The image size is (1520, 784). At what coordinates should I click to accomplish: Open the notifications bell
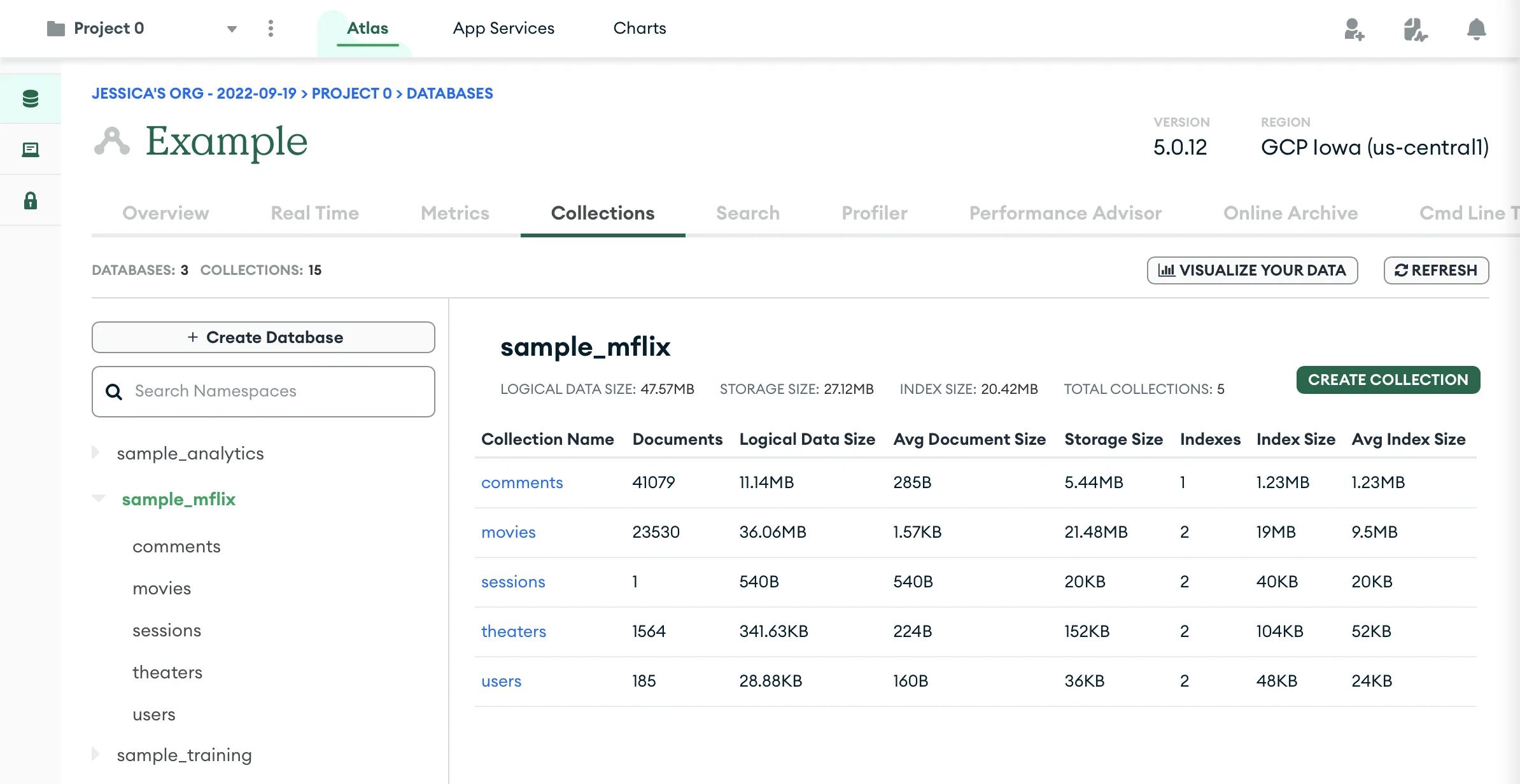pos(1476,29)
